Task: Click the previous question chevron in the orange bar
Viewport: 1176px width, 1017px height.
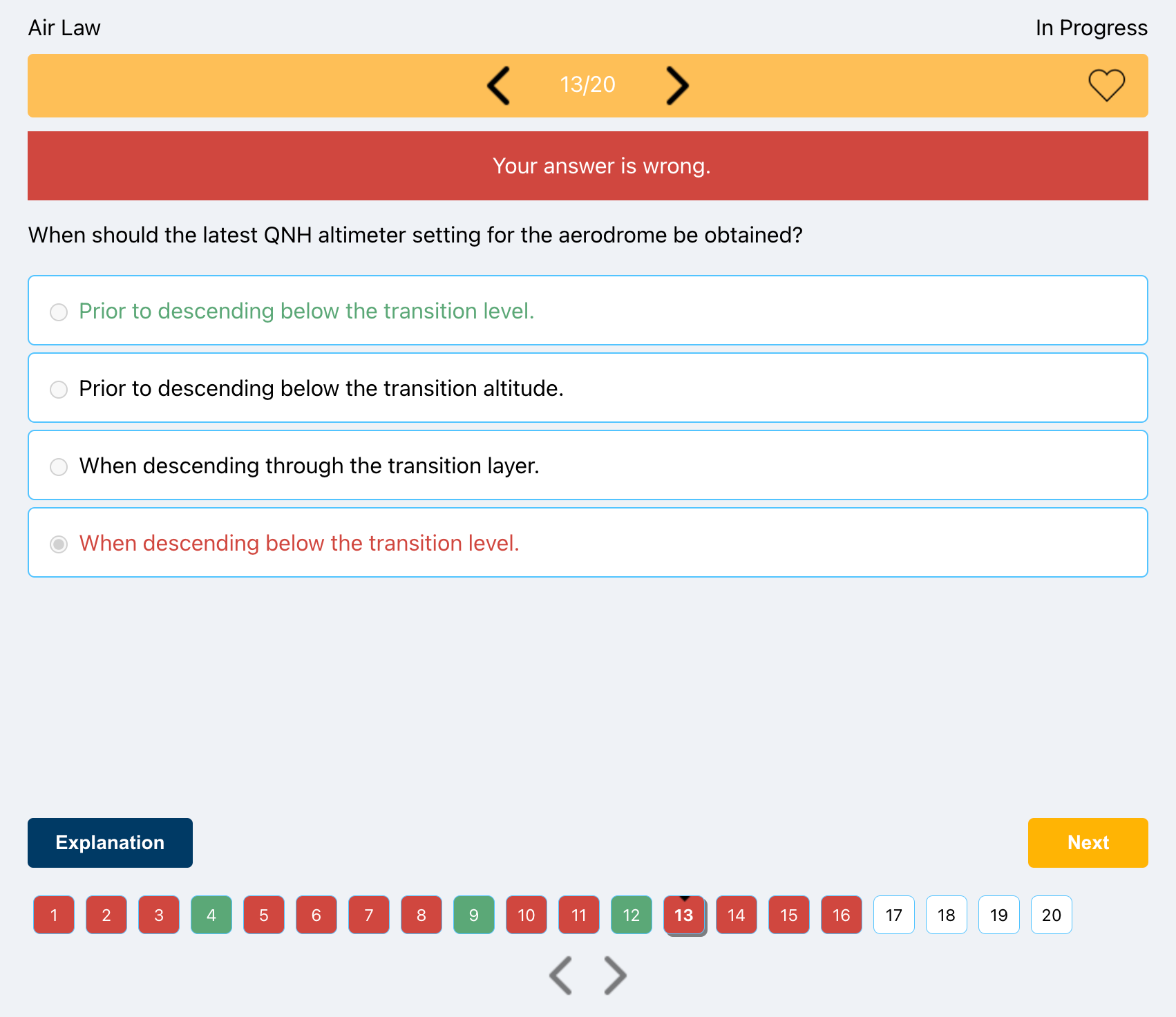Action: [x=499, y=85]
